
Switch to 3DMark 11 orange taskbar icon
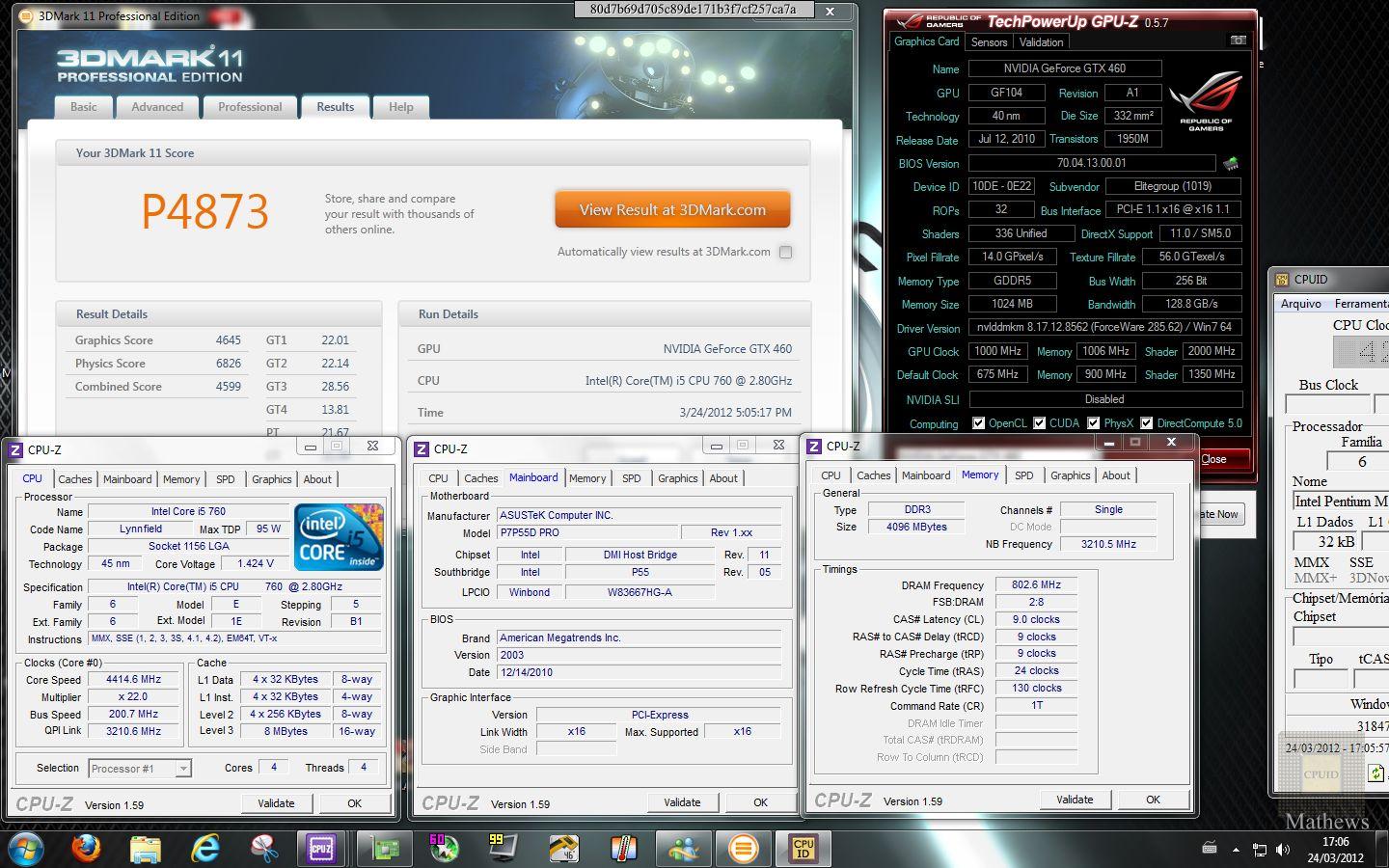click(x=743, y=849)
